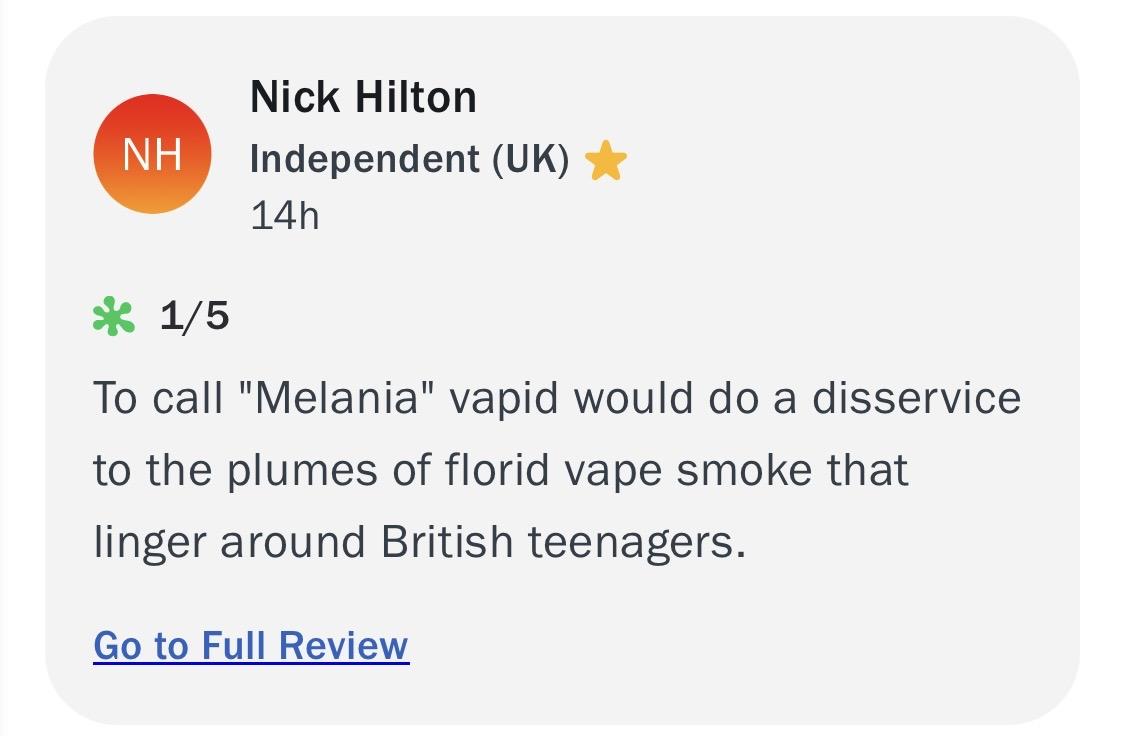Image resolution: width=1125 pixels, height=736 pixels.
Task: Open critic Nick Hilton's name
Action: [363, 97]
